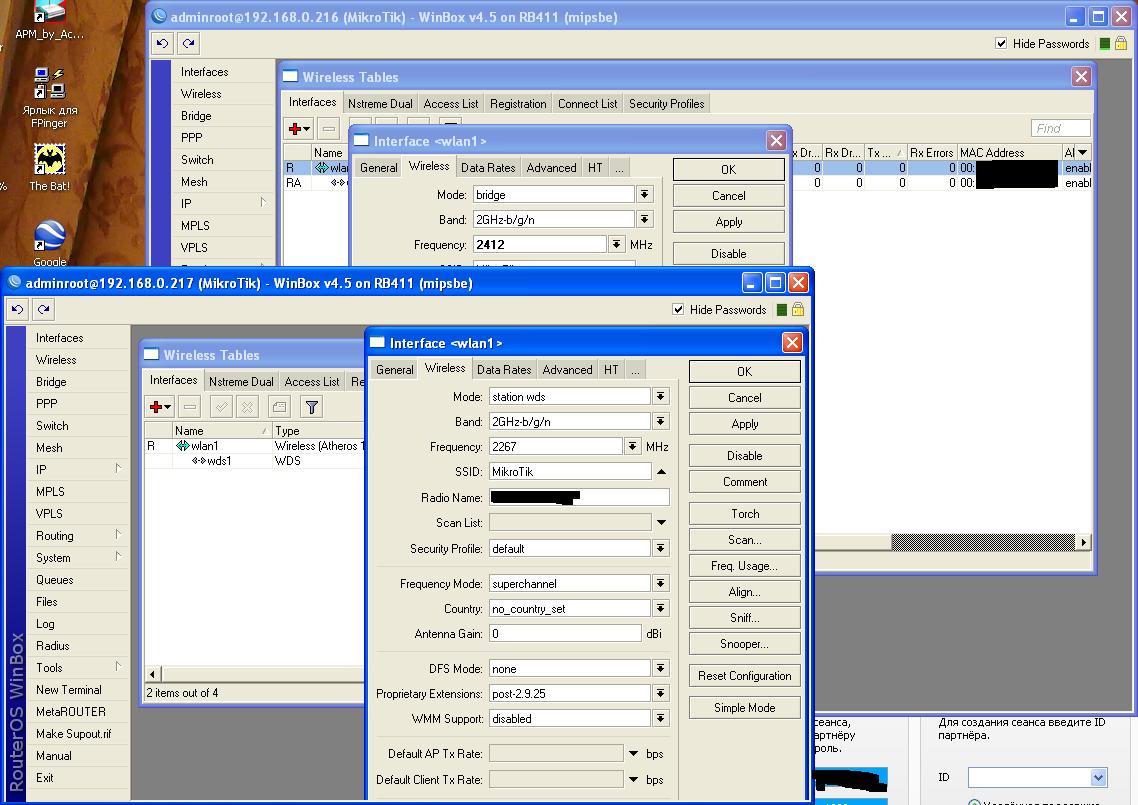1138x805 pixels.
Task: Open Country no_country_set dropdown
Action: pos(660,608)
